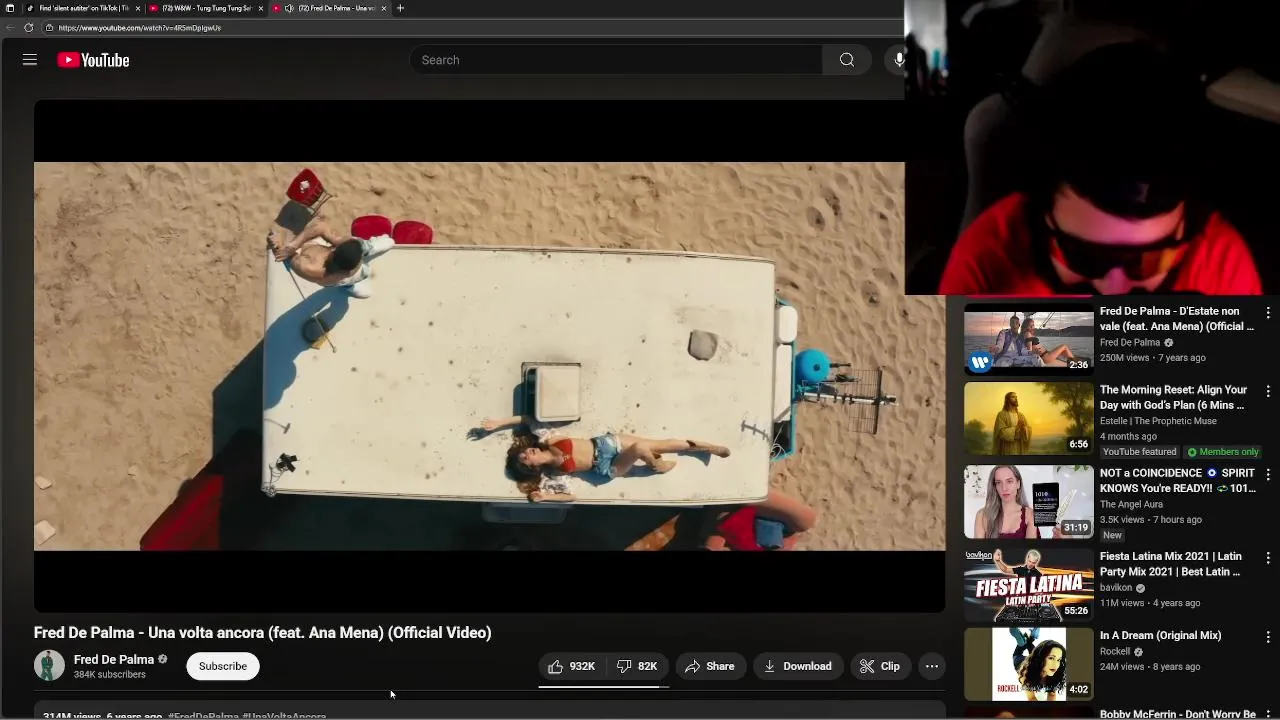Click the 'YouTube featured' label
The image size is (1280, 720).
(1140, 452)
